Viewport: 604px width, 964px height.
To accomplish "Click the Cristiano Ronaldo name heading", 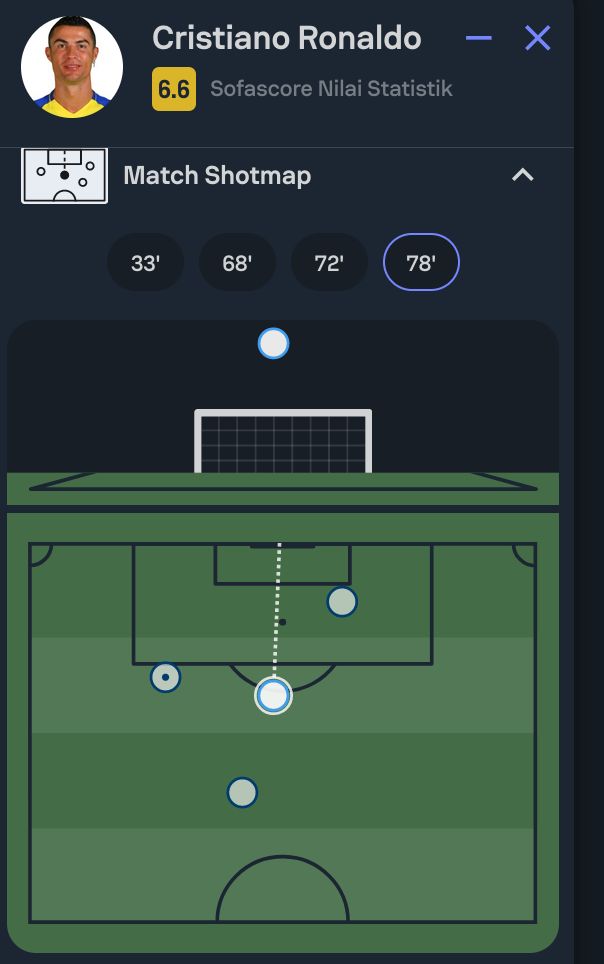I will 287,38.
